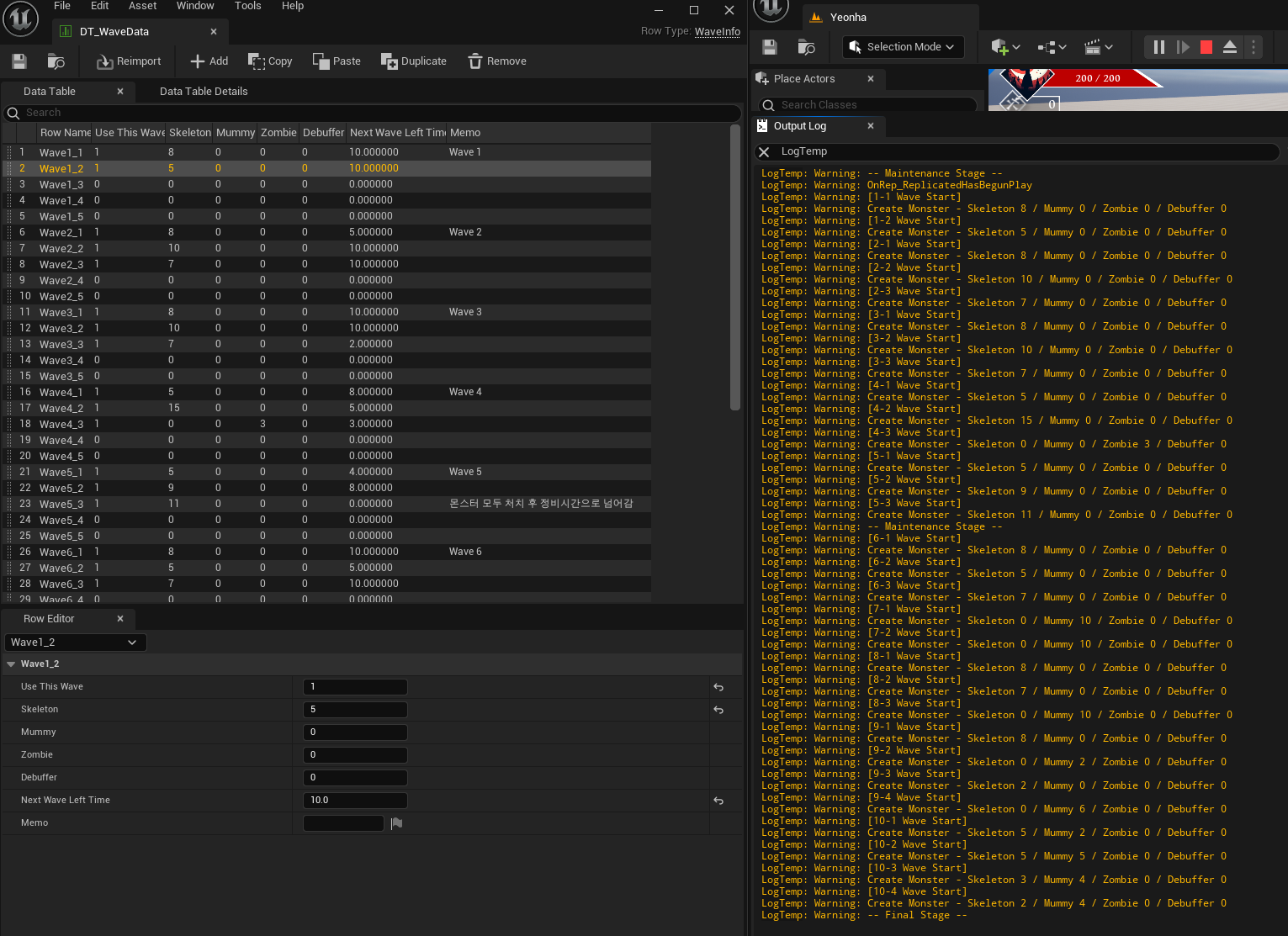The height and width of the screenshot is (936, 1288).
Task: Advance a single frame
Action: pos(1182,47)
